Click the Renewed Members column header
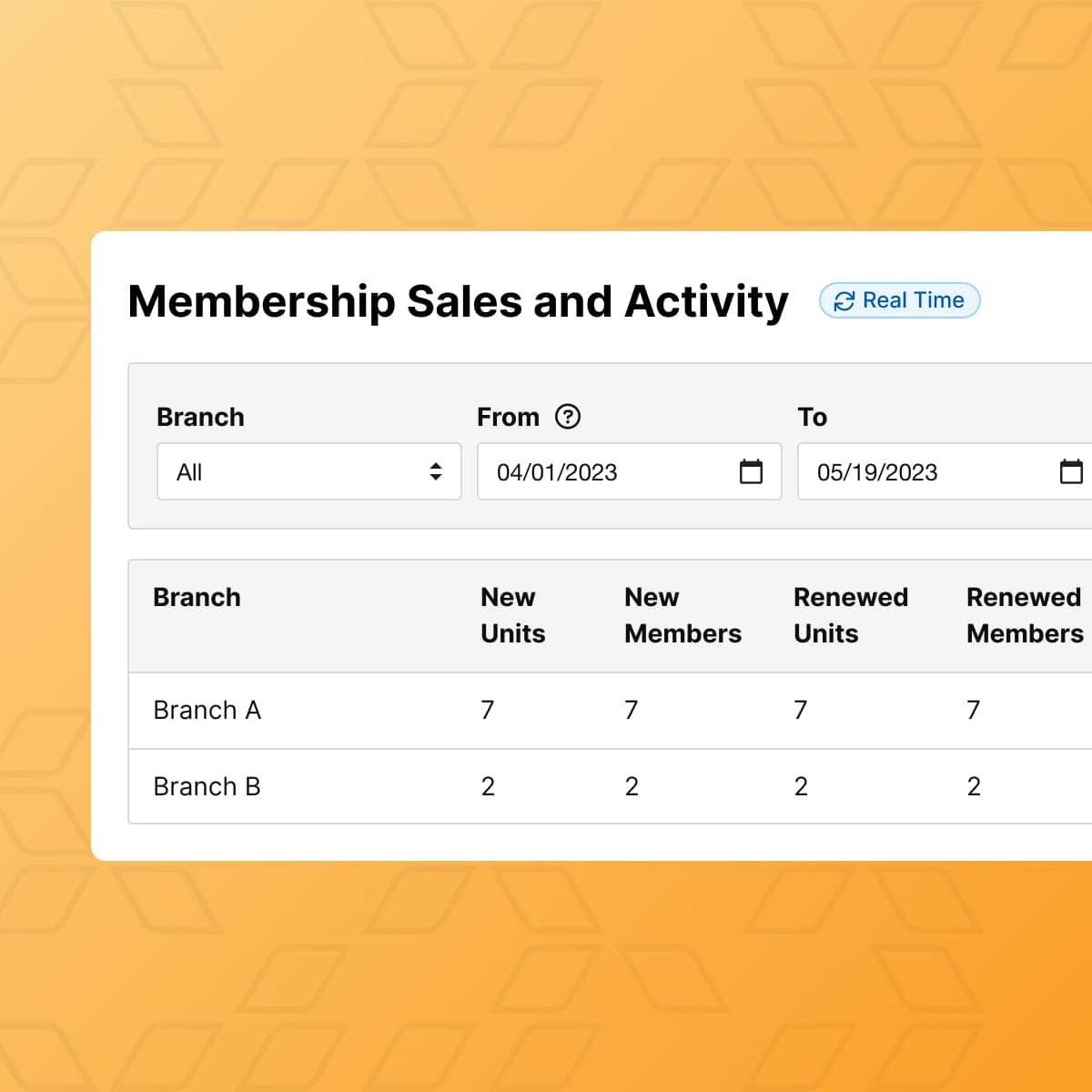Image resolution: width=1092 pixels, height=1092 pixels. (1024, 616)
